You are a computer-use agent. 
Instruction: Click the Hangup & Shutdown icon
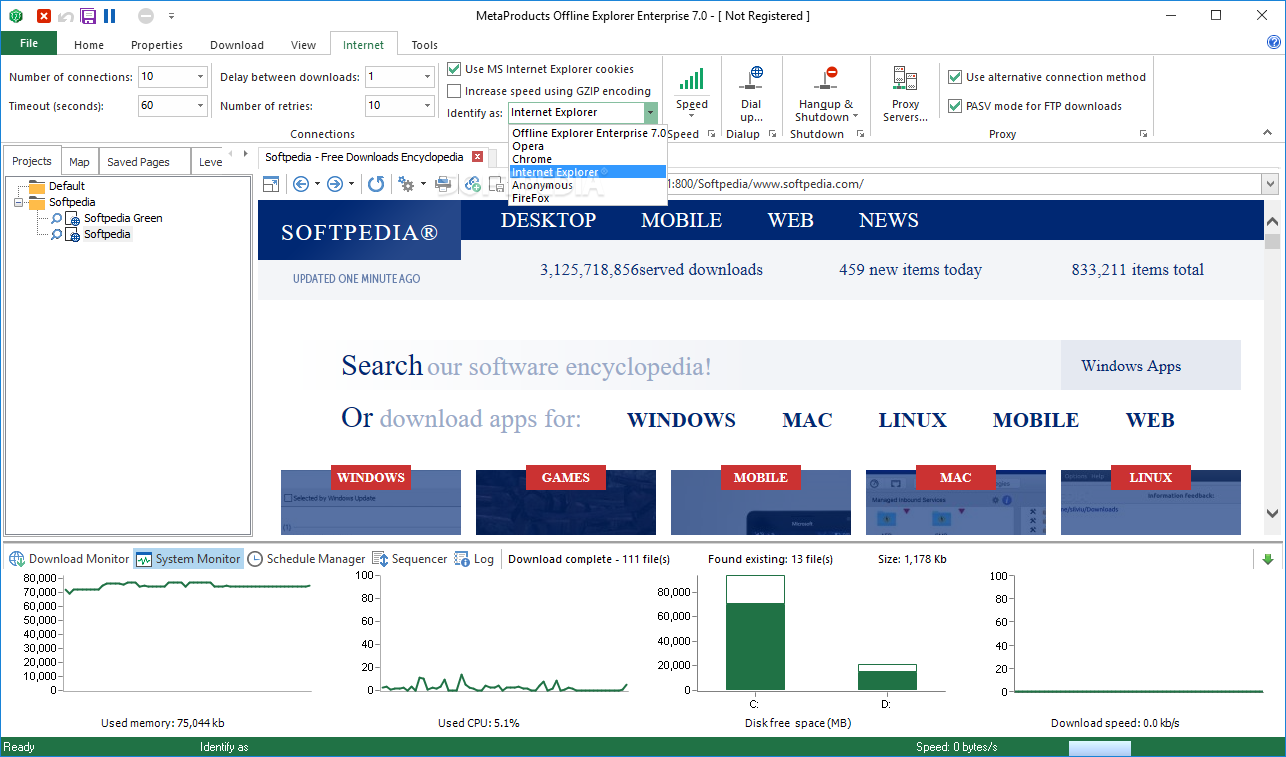(826, 80)
